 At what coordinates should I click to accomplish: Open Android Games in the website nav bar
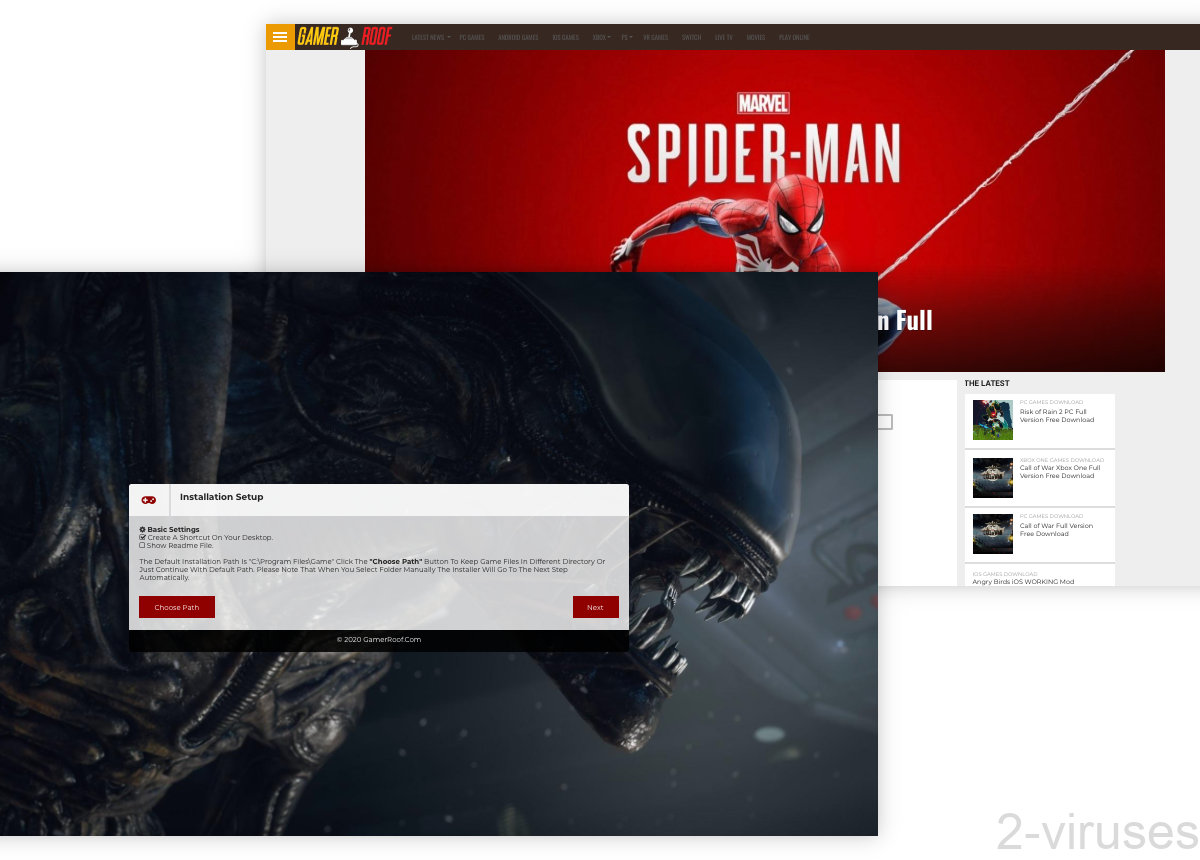click(518, 38)
